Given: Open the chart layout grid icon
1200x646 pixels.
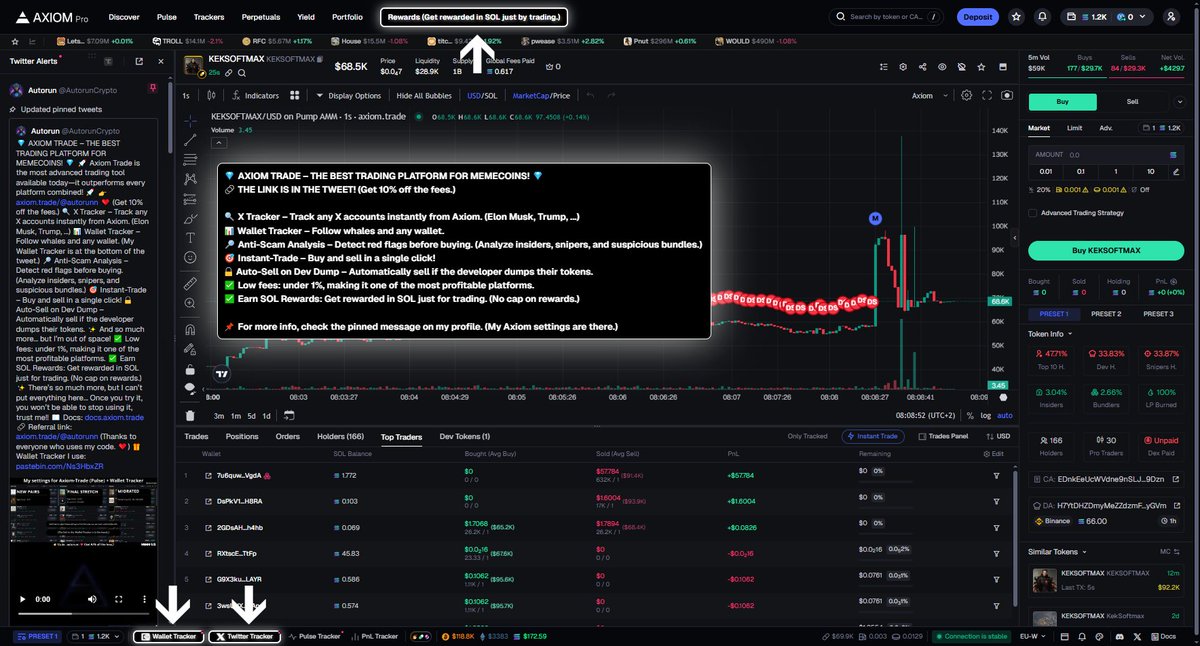Looking at the screenshot, I should (x=295, y=96).
